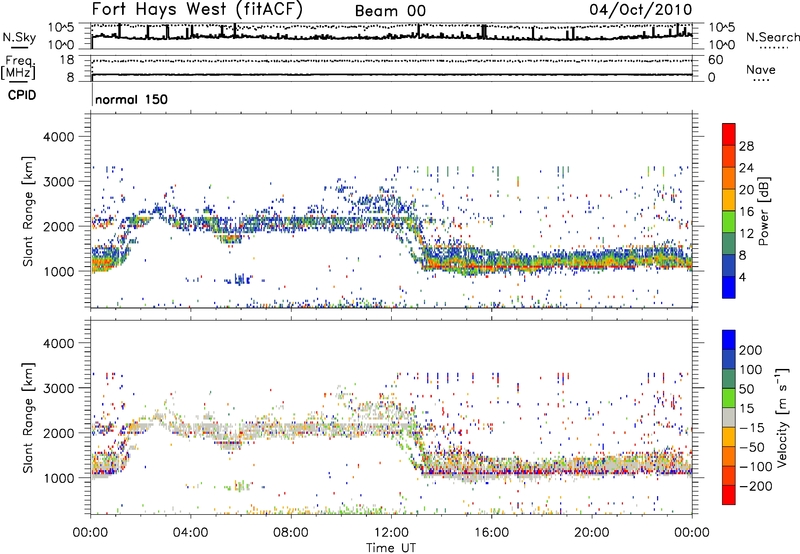Screen dimensions: 800x554
Task: Click the "0" Nave axis tick
Action: pyautogui.click(x=712, y=78)
